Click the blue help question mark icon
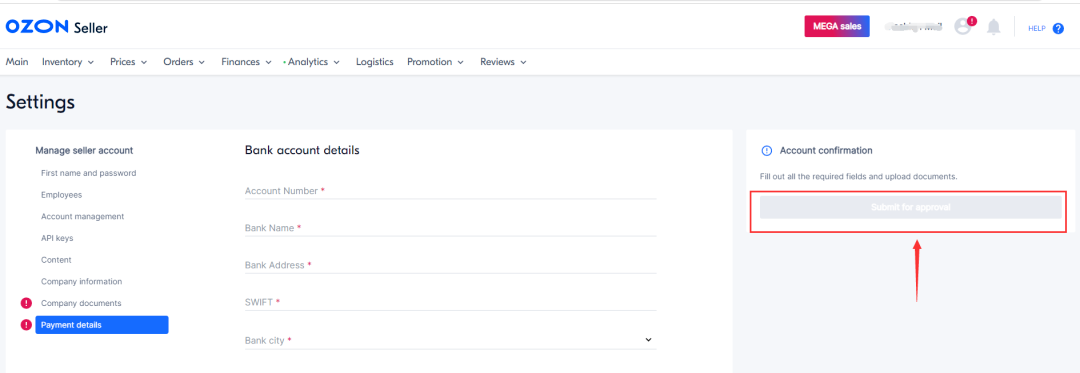The width and height of the screenshot is (1080, 373). (1058, 29)
